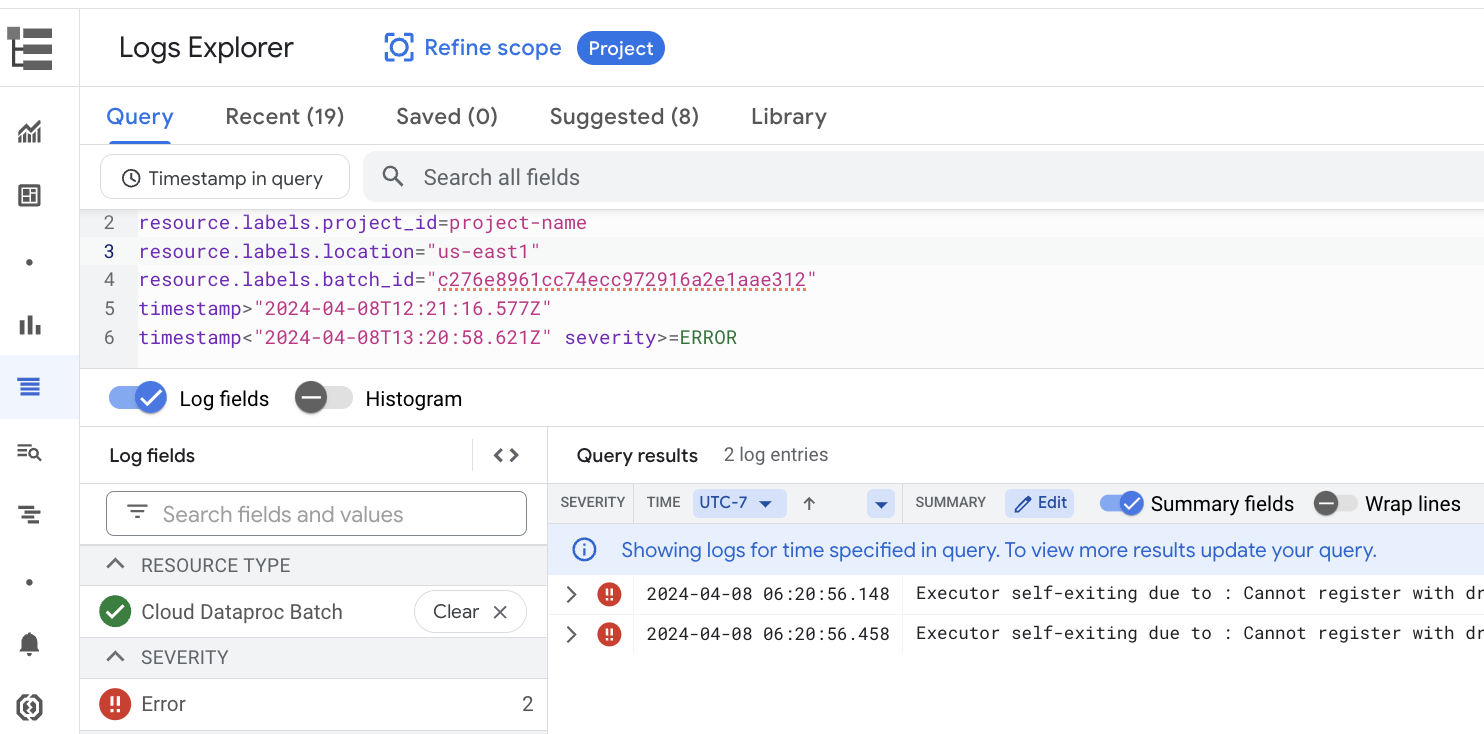The height and width of the screenshot is (734, 1484).
Task: Open the UTC-7 timezone dropdown
Action: pyautogui.click(x=739, y=503)
